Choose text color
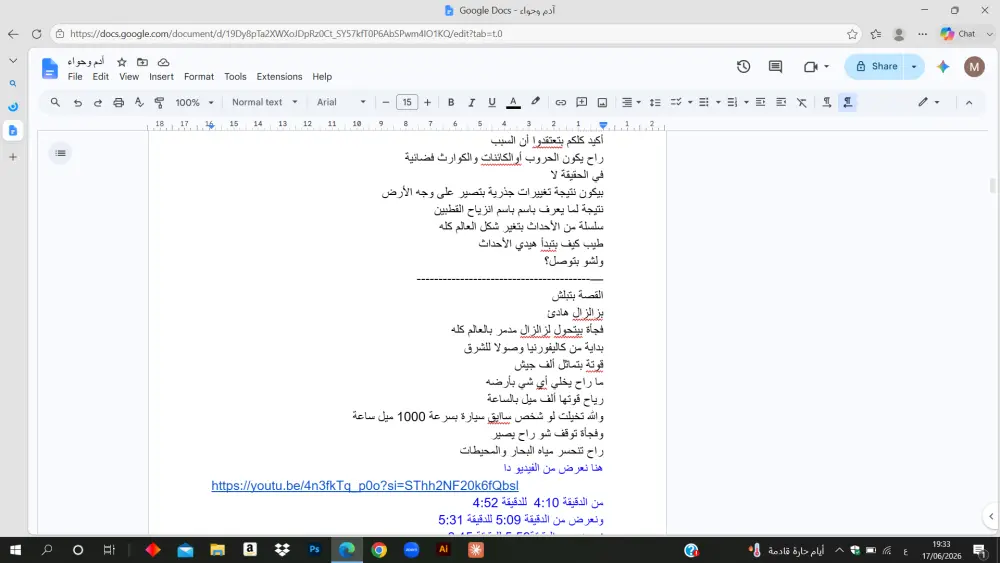This screenshot has height=563, width=1000. 513,102
